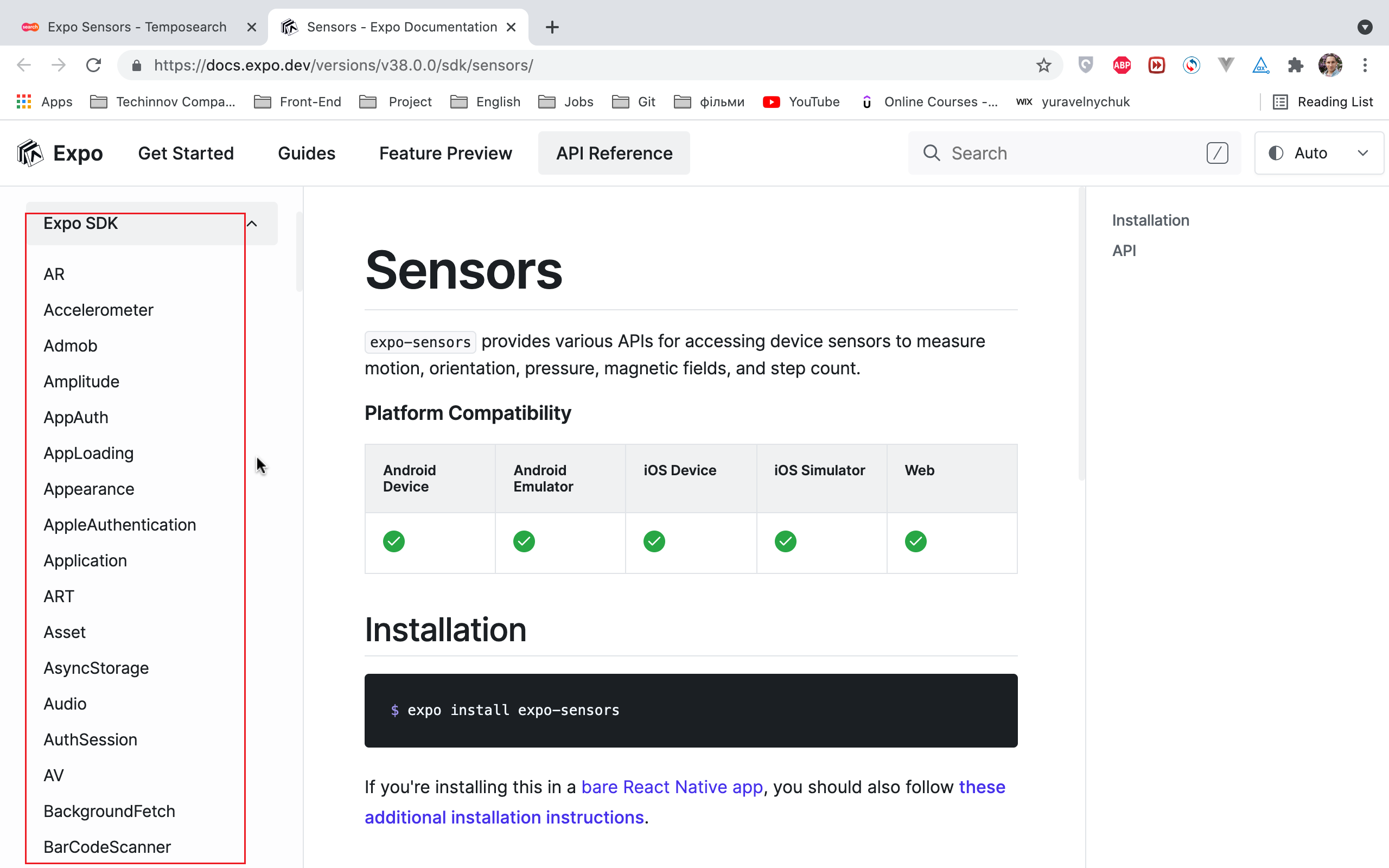
Task: View site info via lock icon
Action: tap(137, 65)
